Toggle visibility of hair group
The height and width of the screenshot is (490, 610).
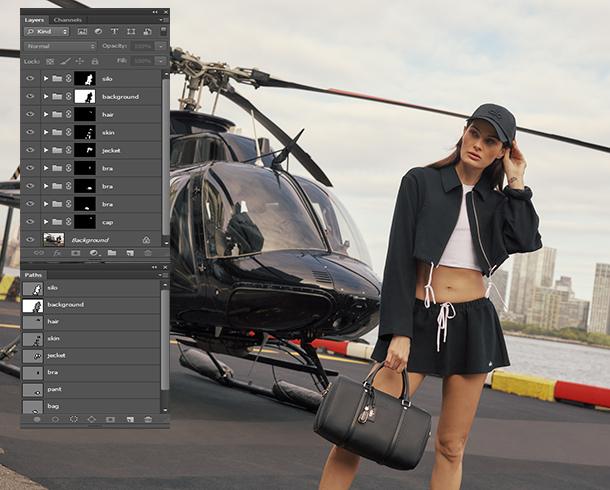coord(30,114)
